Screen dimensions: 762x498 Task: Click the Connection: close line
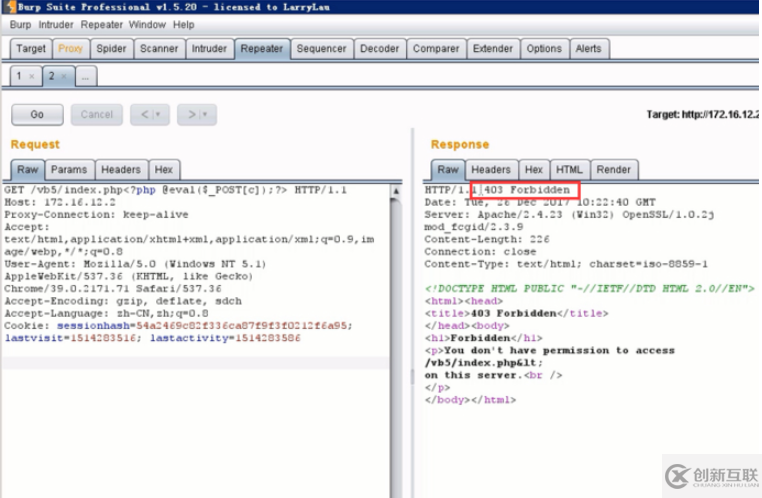[480, 252]
